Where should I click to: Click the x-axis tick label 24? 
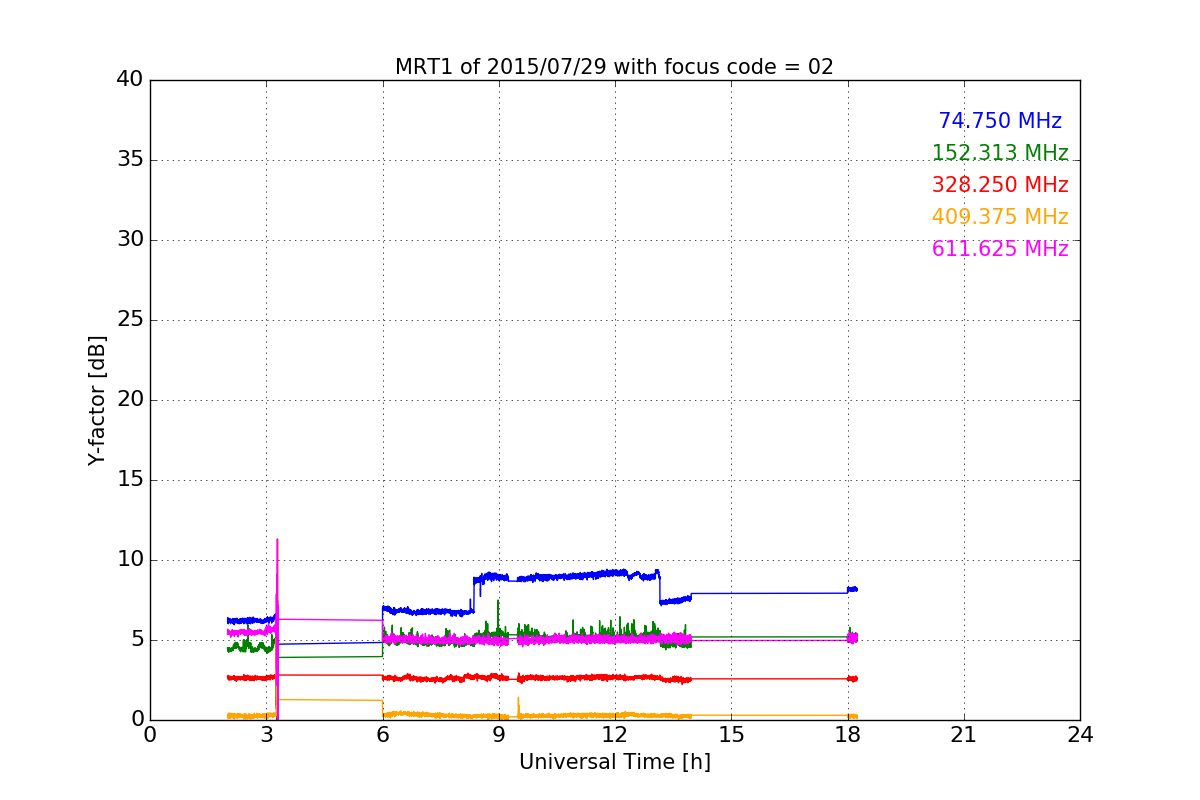coord(1080,735)
